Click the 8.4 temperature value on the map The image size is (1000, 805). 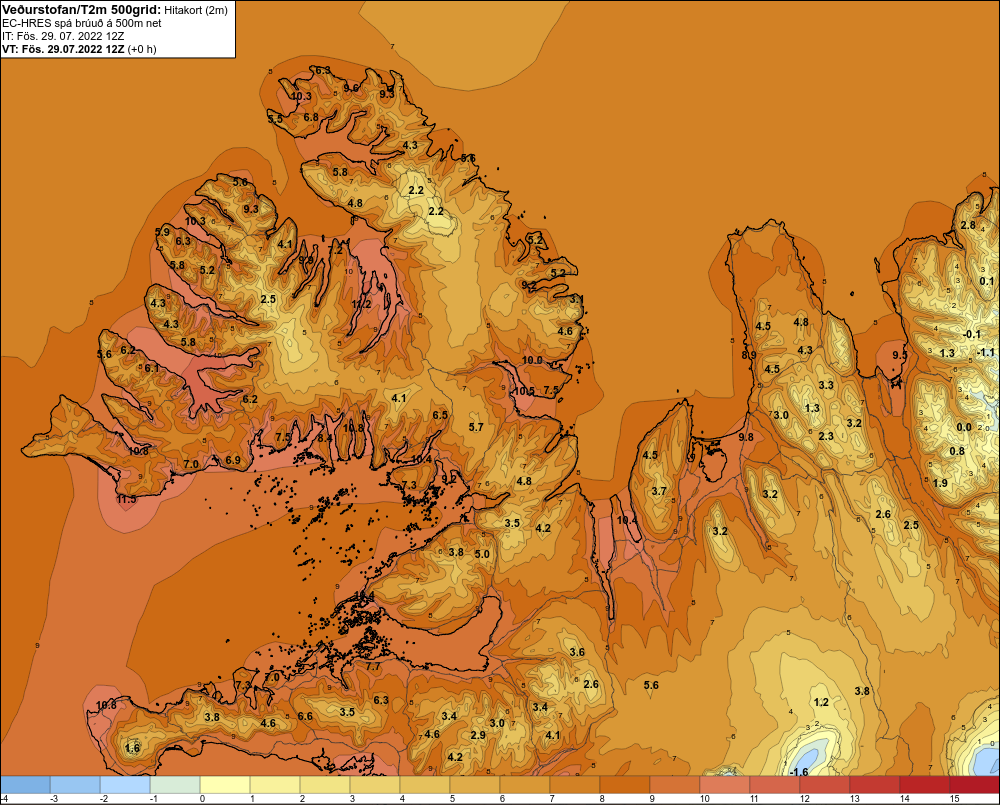pyautogui.click(x=325, y=437)
